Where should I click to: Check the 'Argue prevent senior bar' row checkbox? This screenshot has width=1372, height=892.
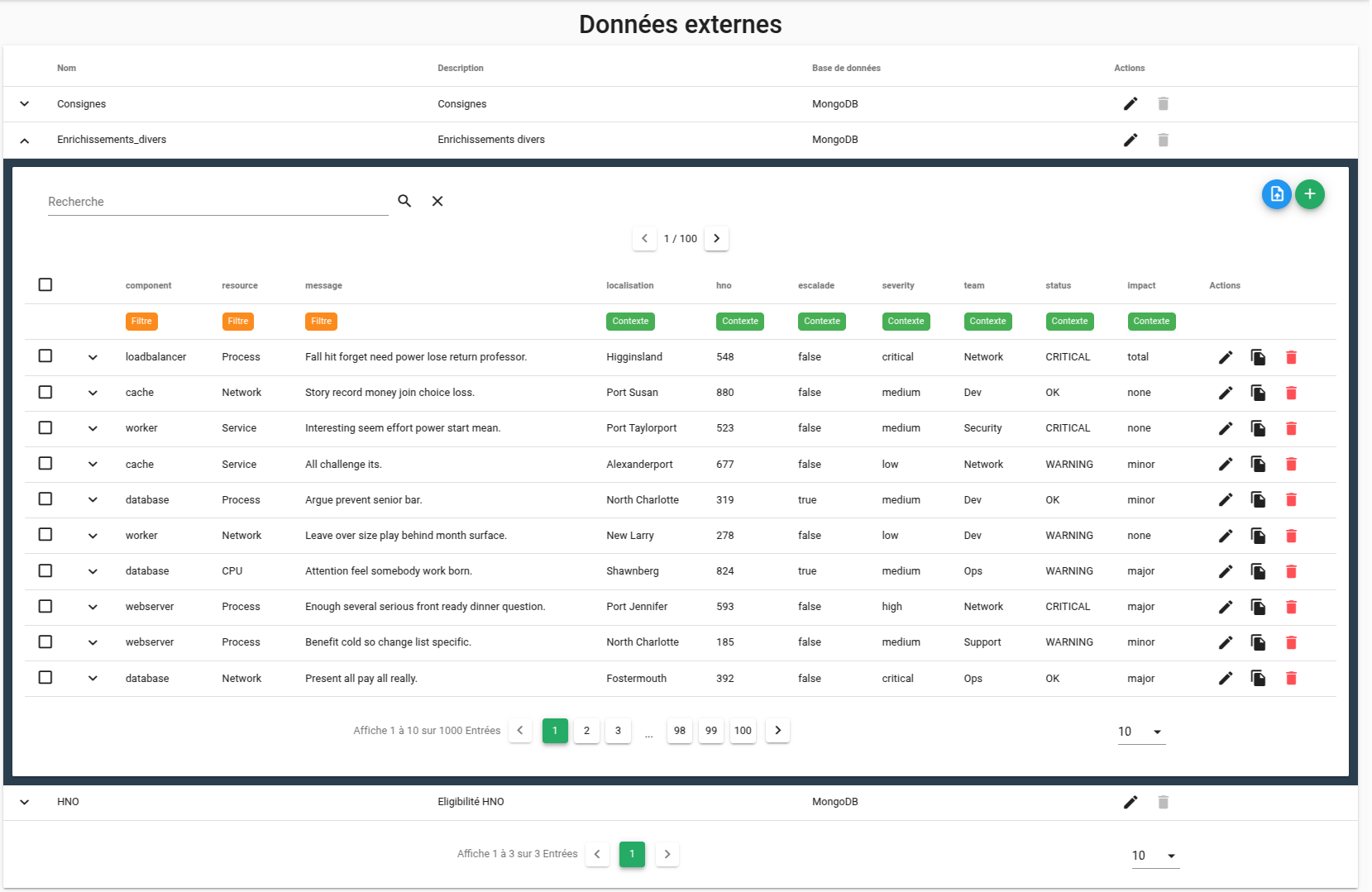pos(45,498)
